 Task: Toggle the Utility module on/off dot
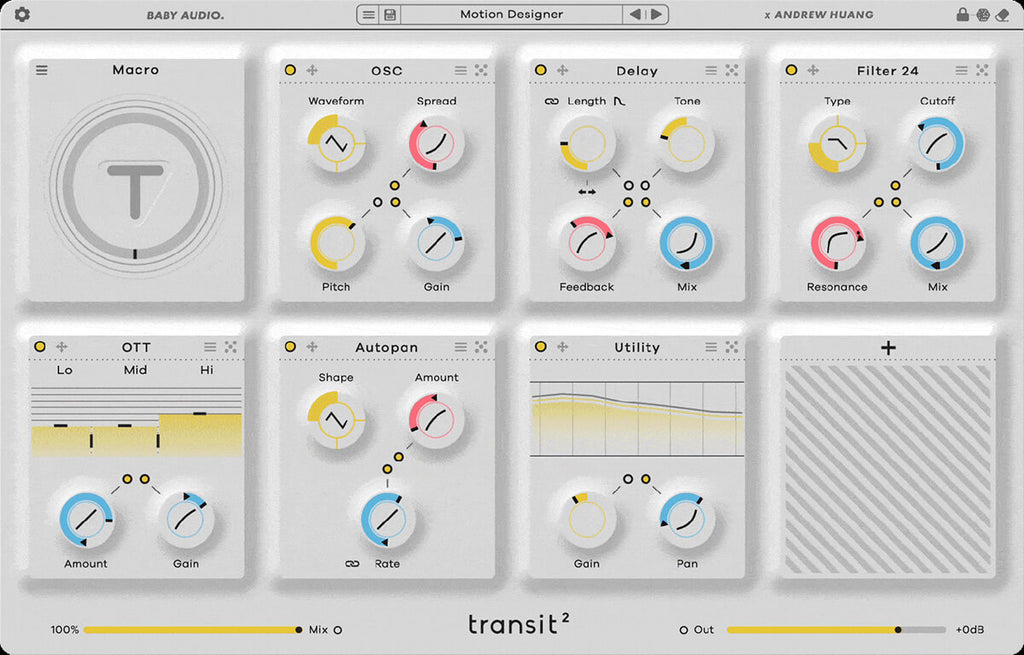541,347
